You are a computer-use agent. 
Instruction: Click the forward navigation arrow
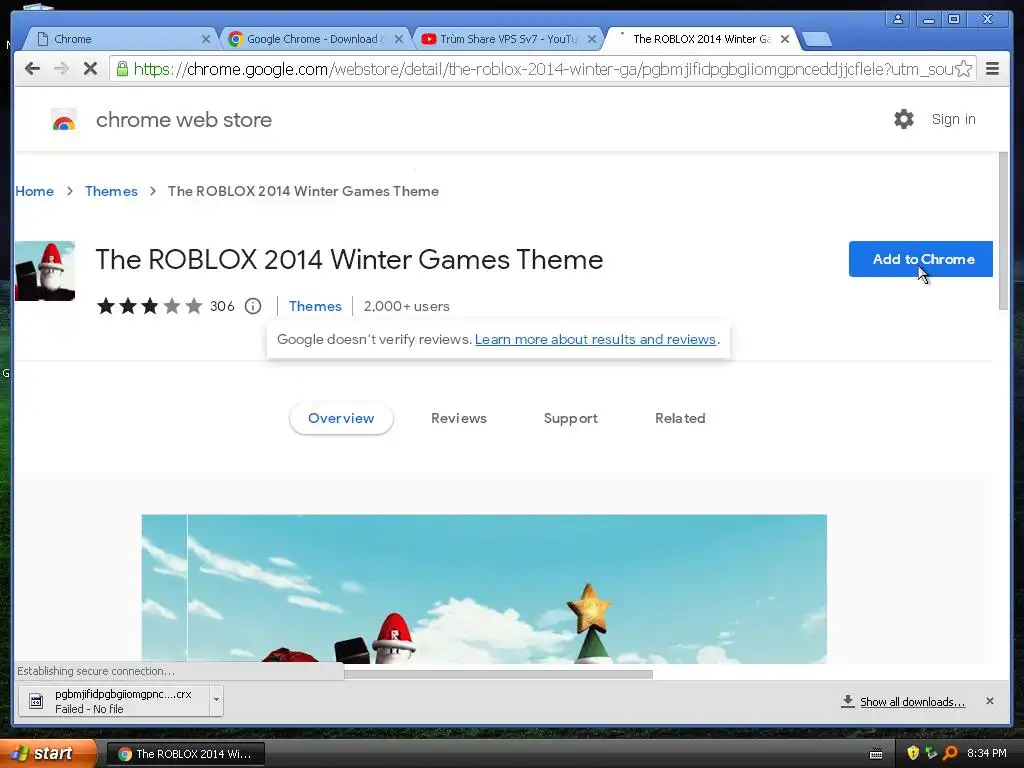click(x=61, y=69)
